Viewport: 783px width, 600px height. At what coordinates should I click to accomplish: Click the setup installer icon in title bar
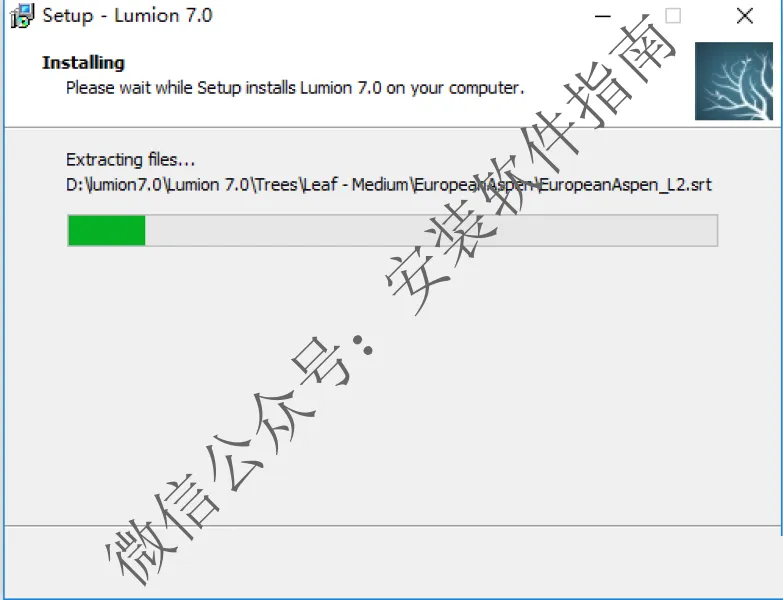(22, 15)
